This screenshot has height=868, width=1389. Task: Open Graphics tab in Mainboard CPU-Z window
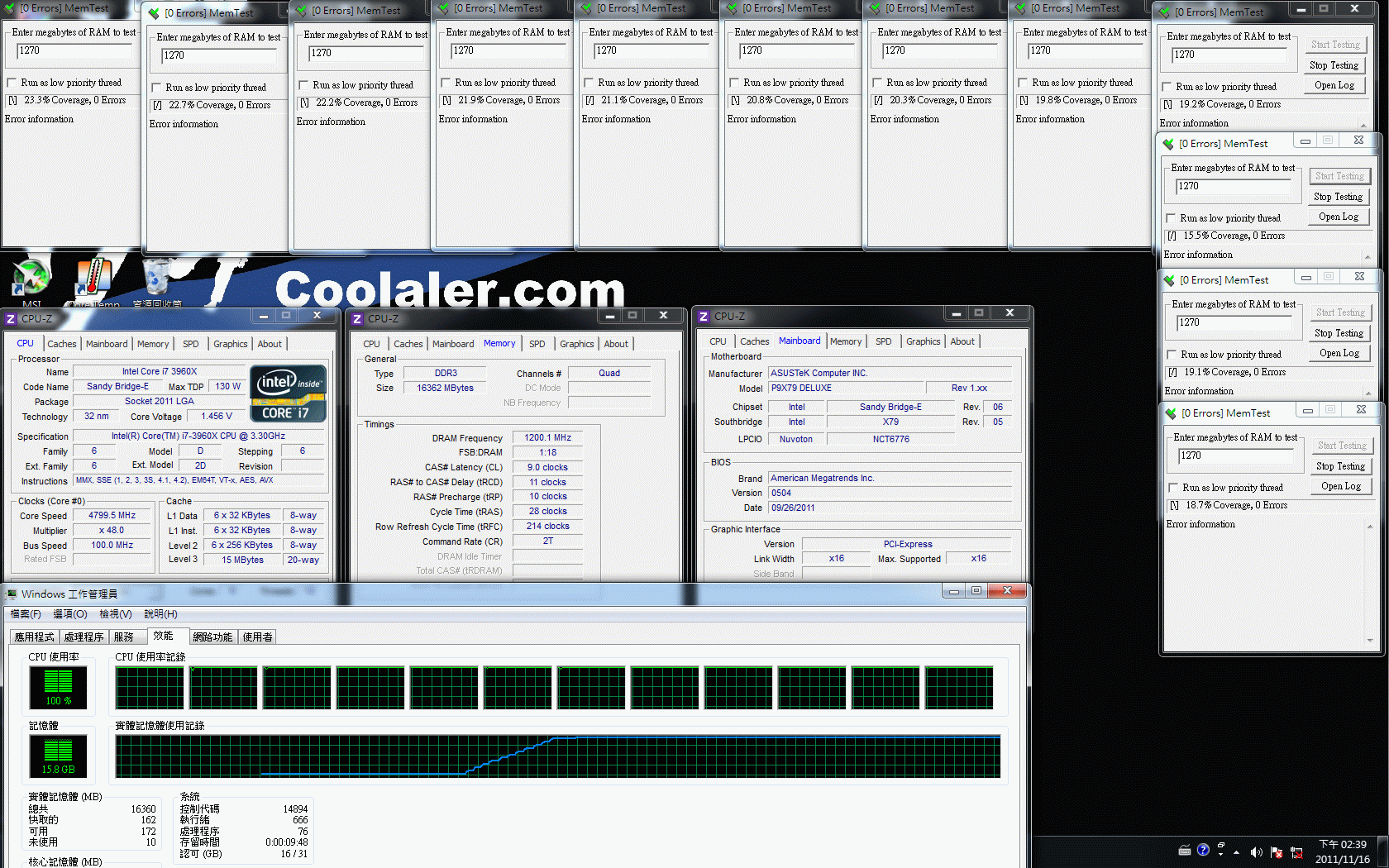tap(924, 341)
